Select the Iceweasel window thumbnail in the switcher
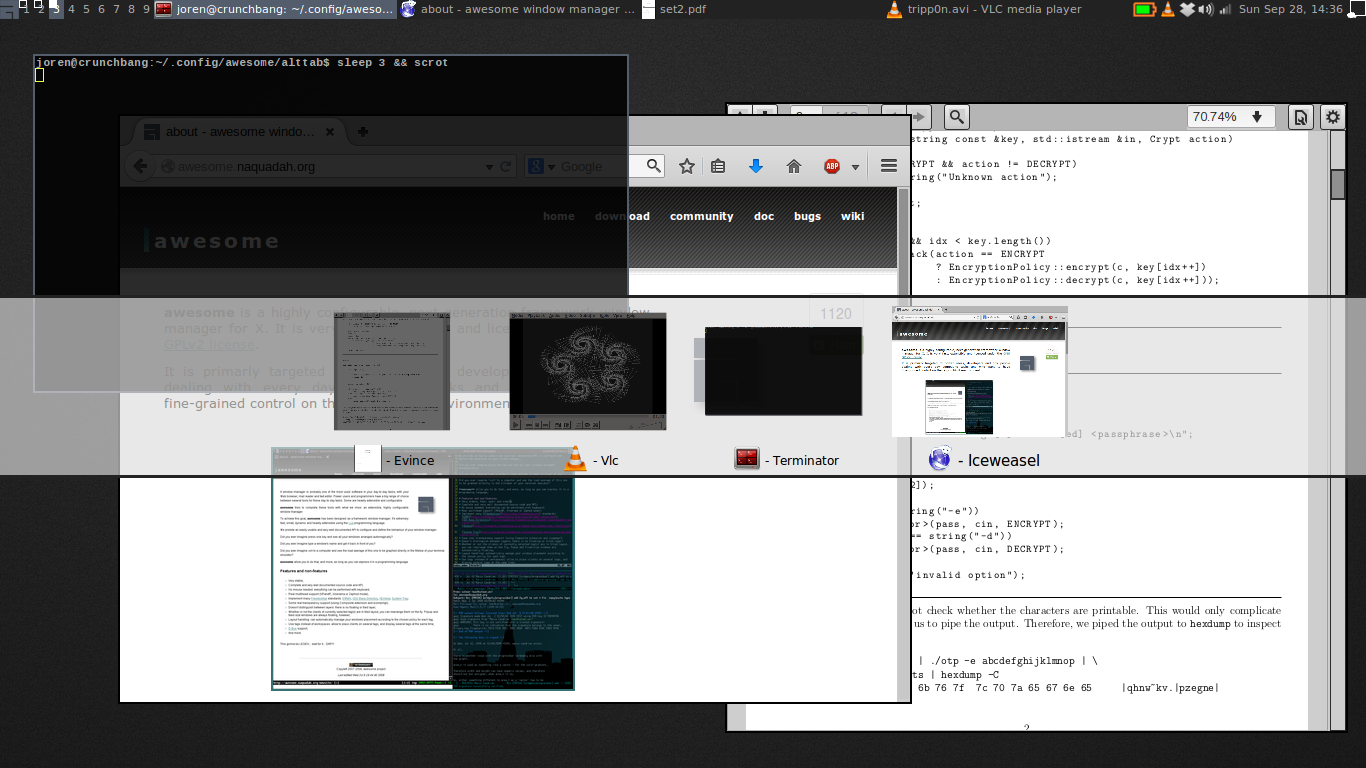The width and height of the screenshot is (1366, 768). point(980,371)
